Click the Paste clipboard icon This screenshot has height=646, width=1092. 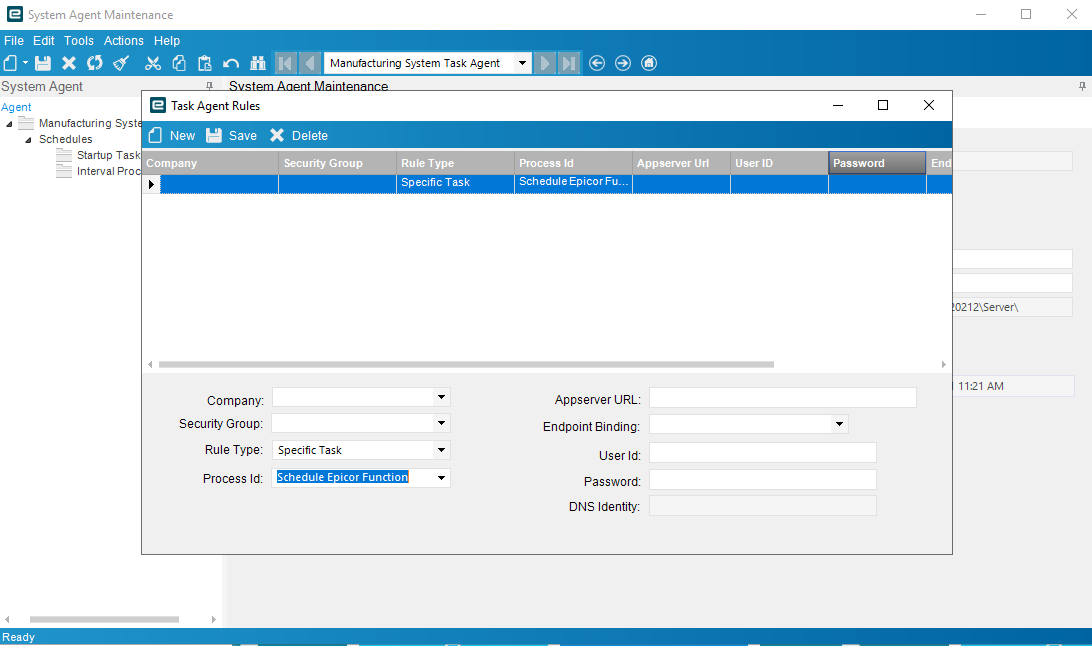coord(205,63)
